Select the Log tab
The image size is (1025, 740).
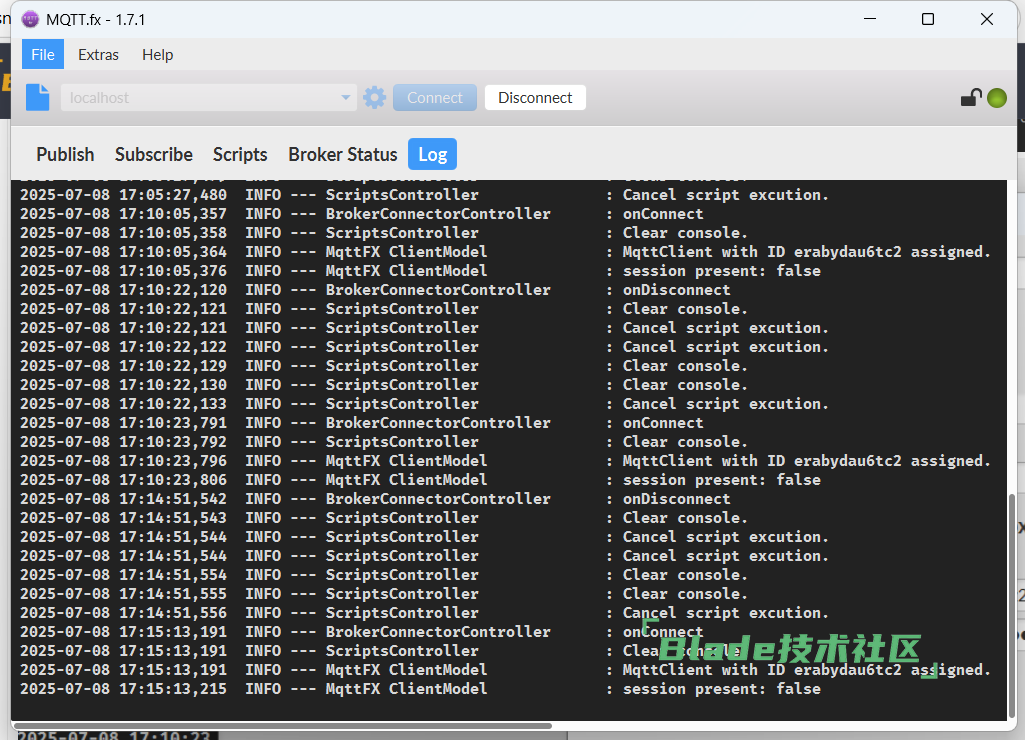[432, 154]
